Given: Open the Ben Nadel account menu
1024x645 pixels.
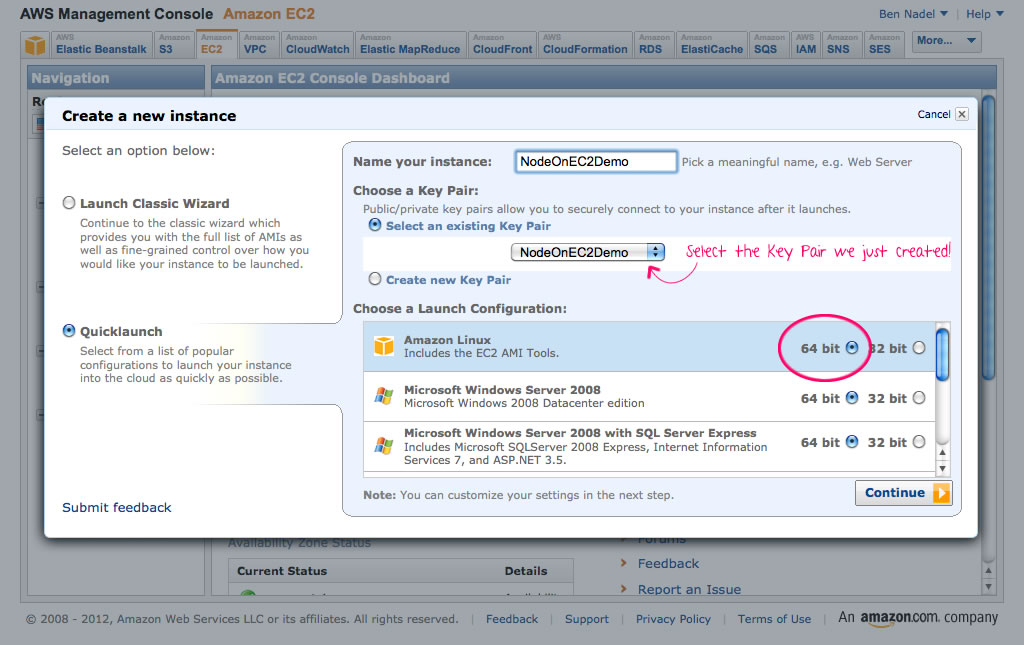Looking at the screenshot, I should coord(913,14).
